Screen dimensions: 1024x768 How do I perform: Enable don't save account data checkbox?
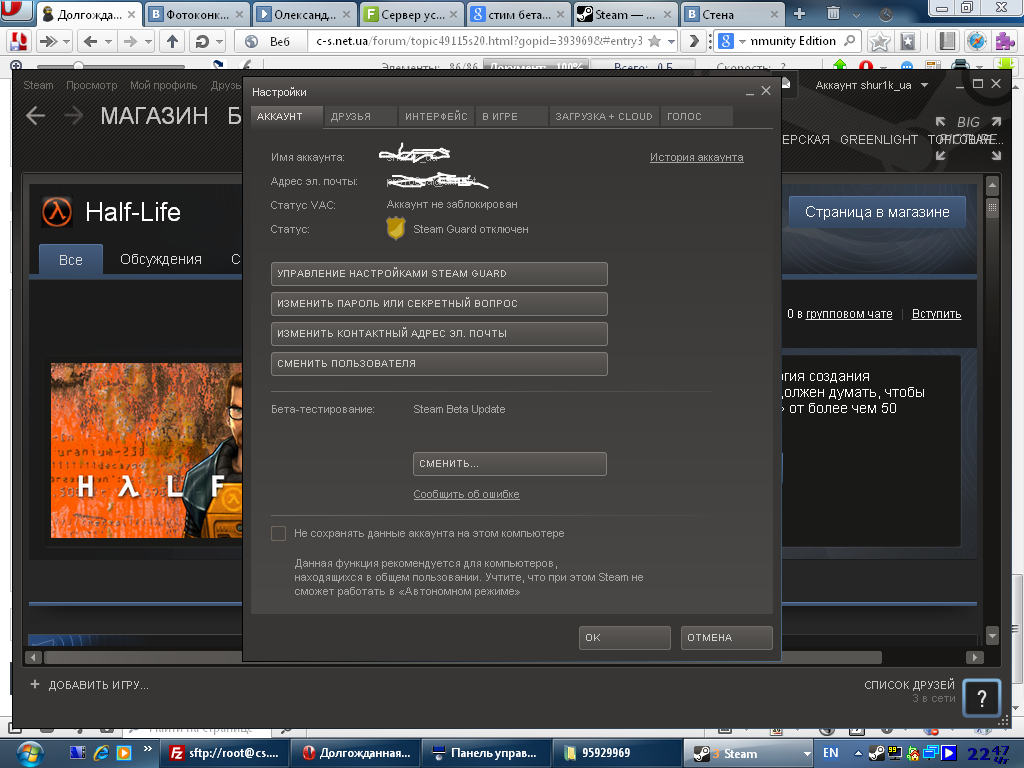point(278,534)
